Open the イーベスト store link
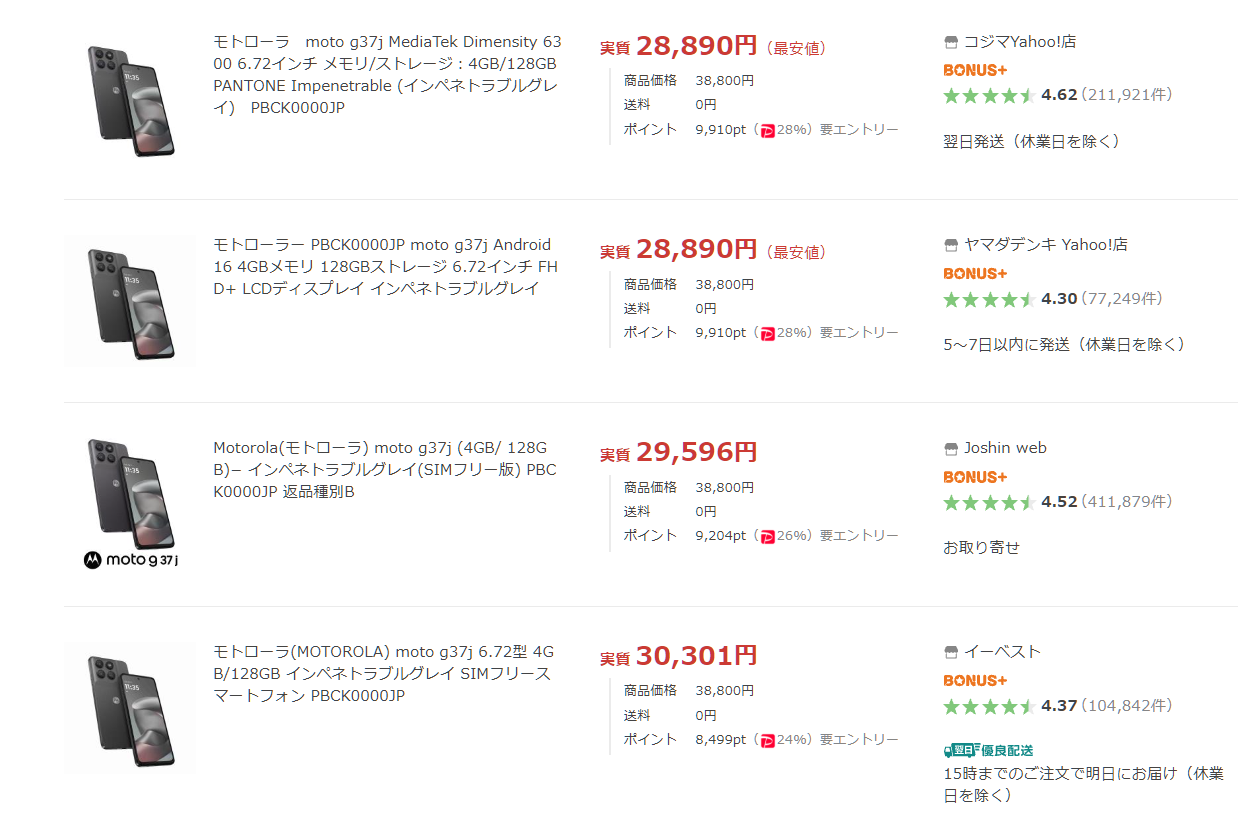 (1002, 652)
